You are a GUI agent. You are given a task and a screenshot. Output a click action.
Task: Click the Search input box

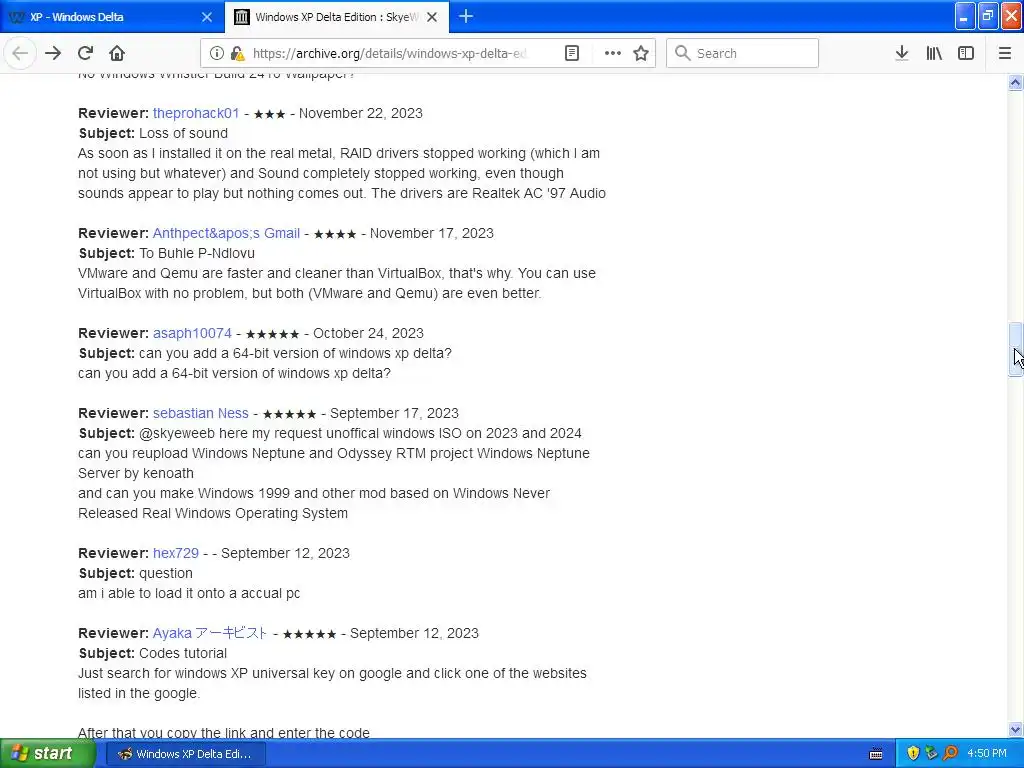pyautogui.click(x=743, y=53)
